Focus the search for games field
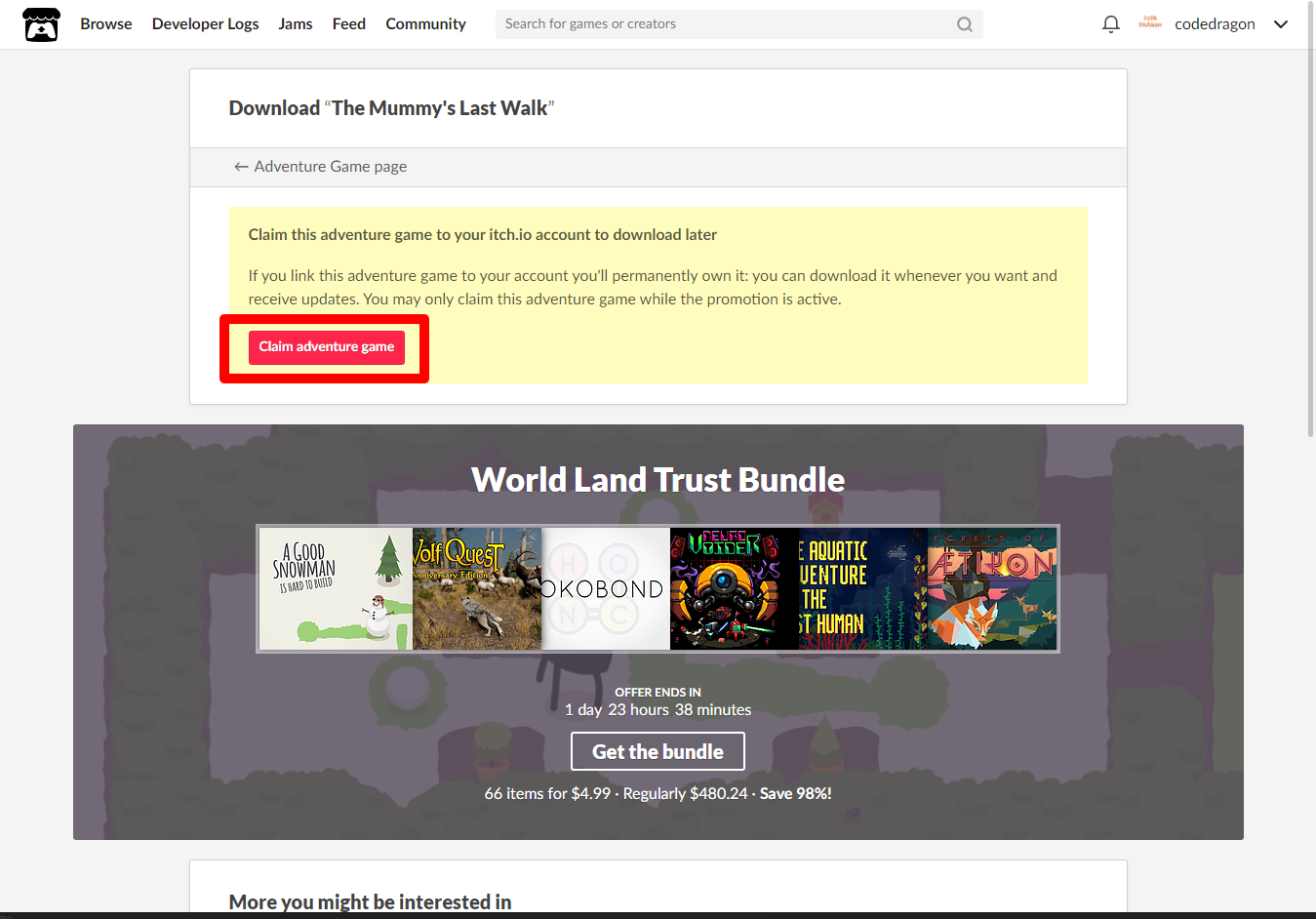This screenshot has height=919, width=1316. coord(738,24)
